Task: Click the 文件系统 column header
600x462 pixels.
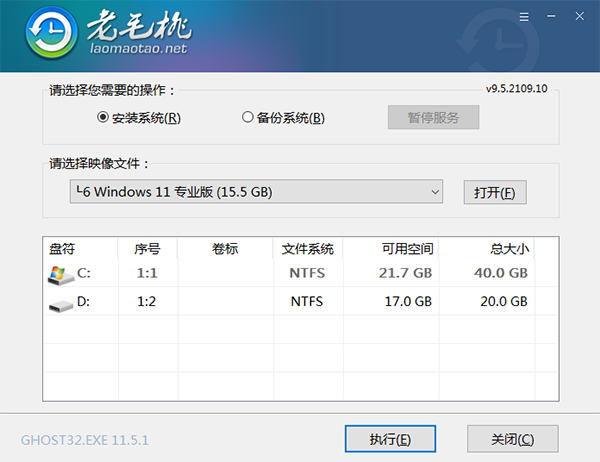Action: (308, 248)
